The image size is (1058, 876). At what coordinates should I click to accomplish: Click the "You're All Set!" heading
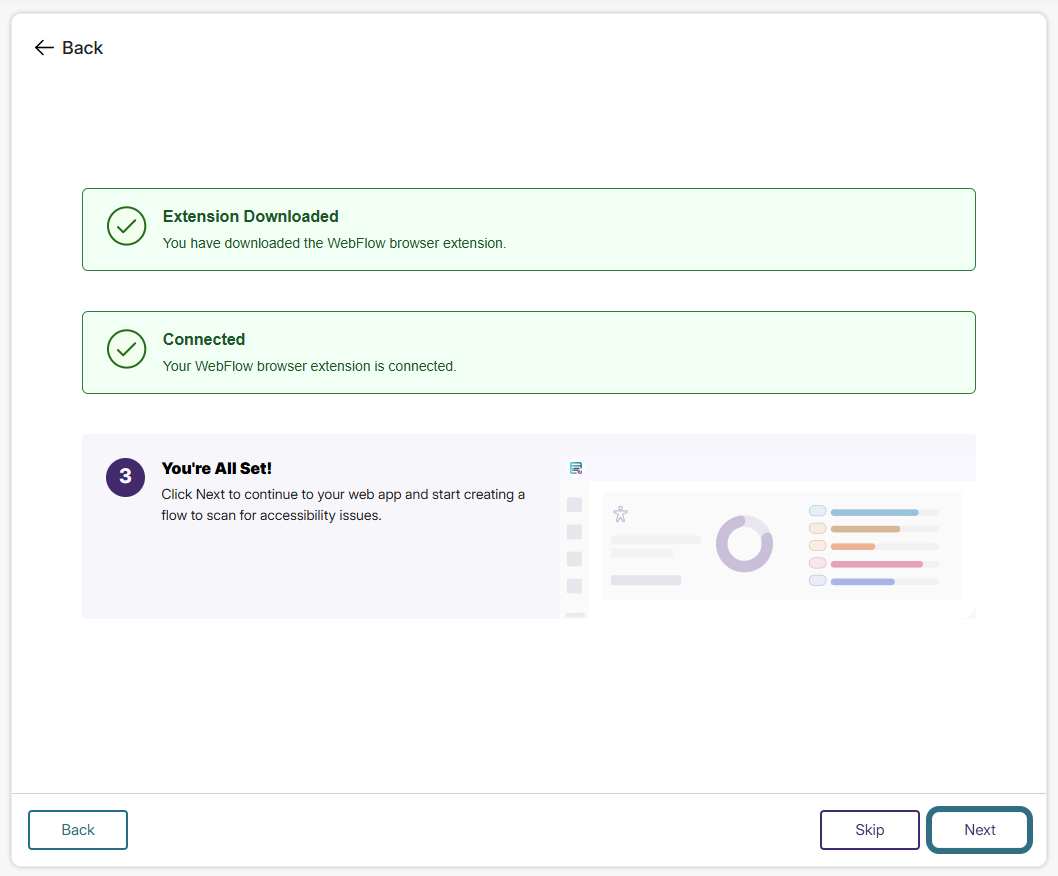click(x=217, y=468)
